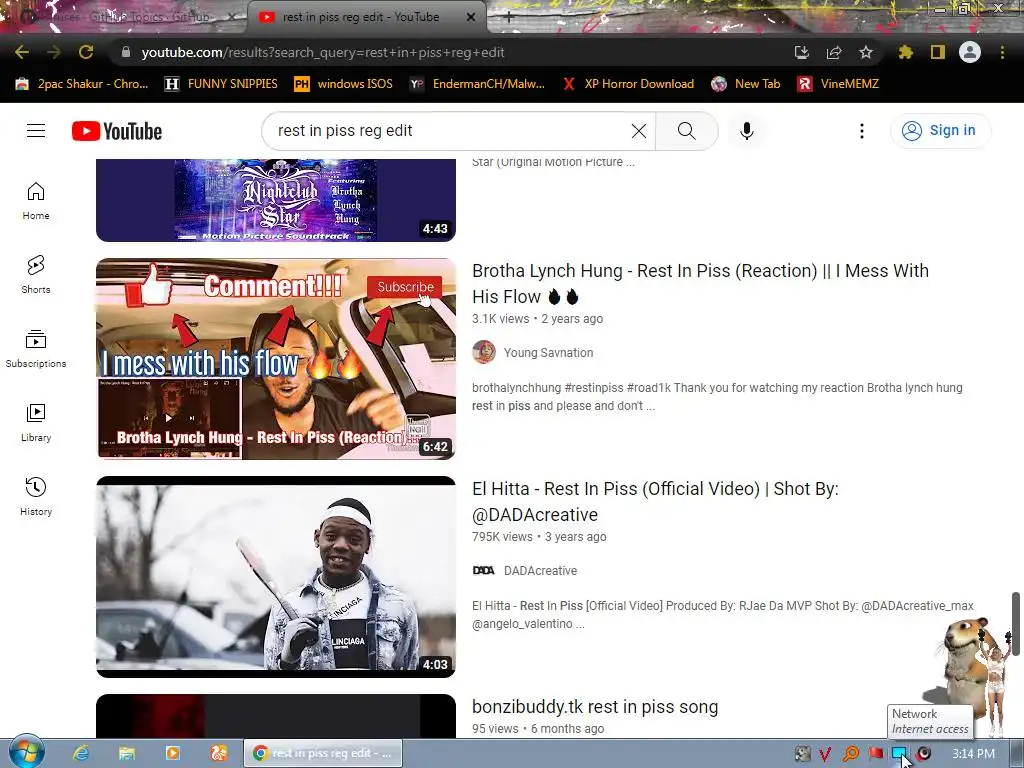
Task: Close the YouTube browser tab
Action: coord(471,17)
